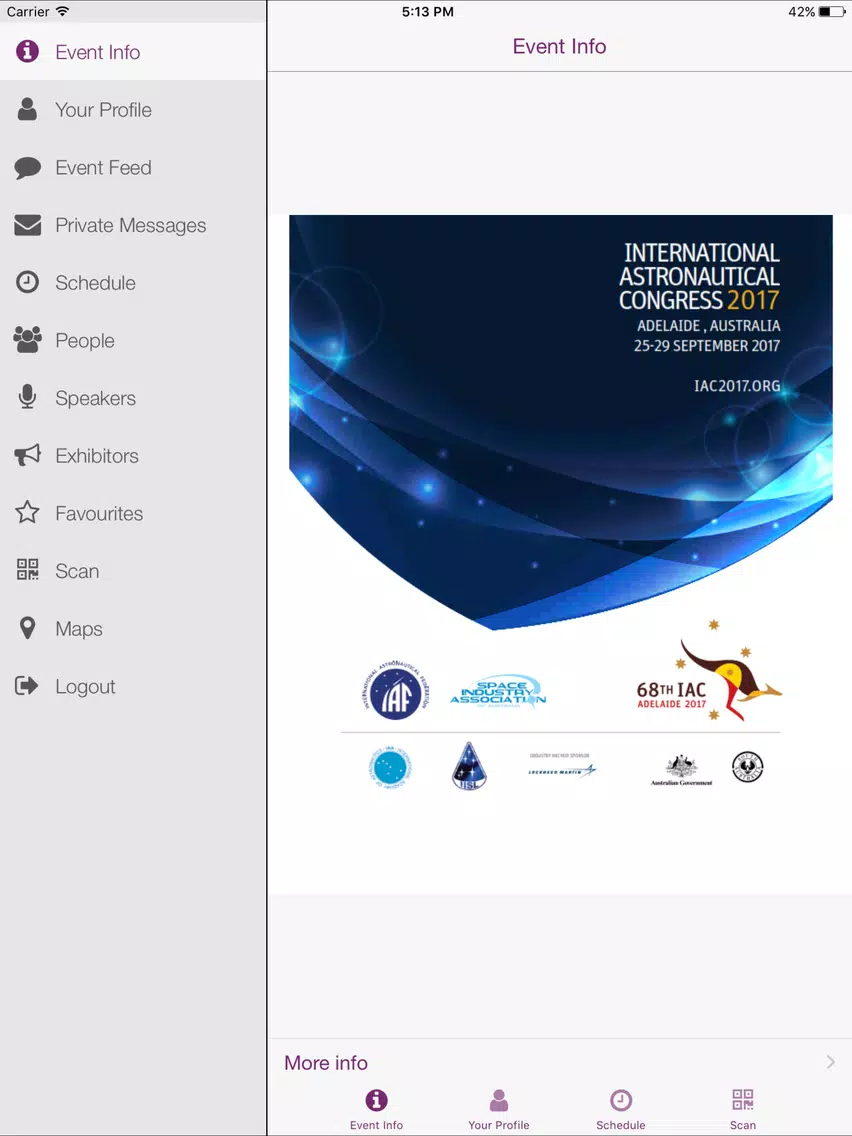The width and height of the screenshot is (852, 1136).
Task: Tap the People group icon
Action: click(x=28, y=341)
